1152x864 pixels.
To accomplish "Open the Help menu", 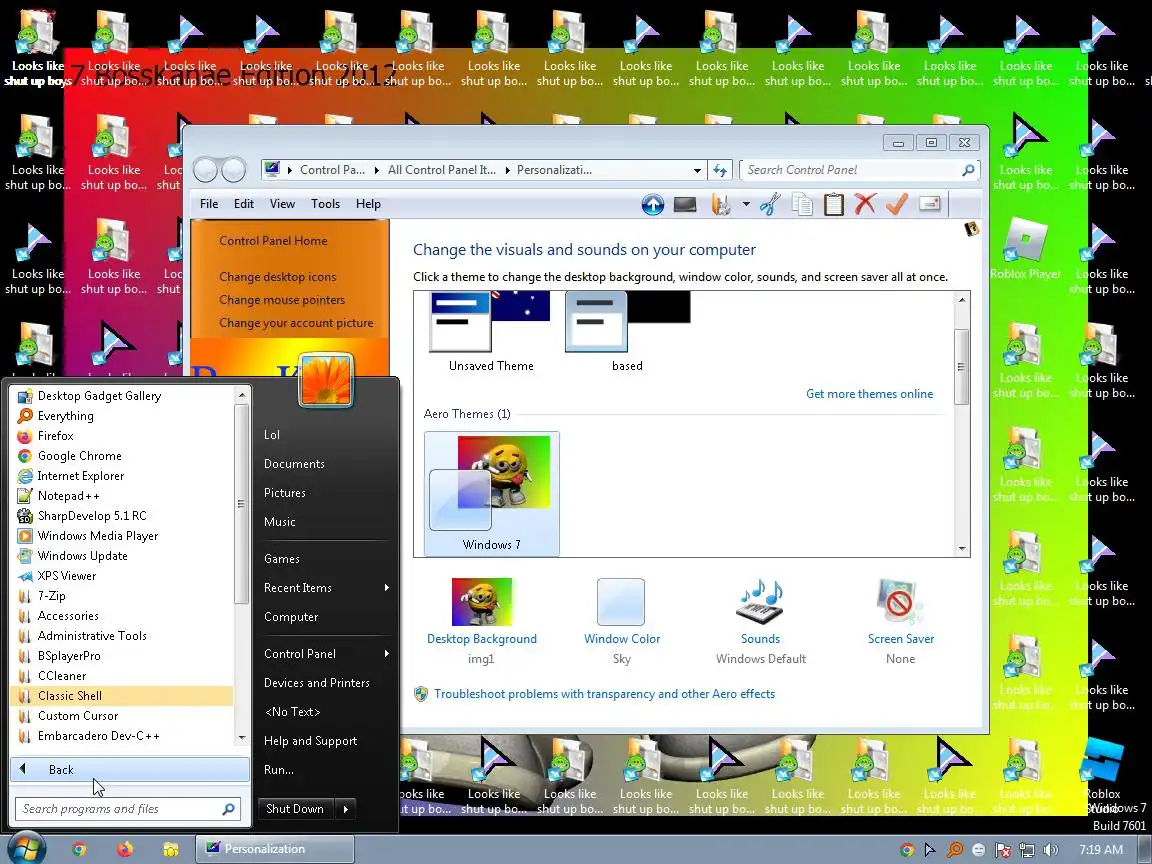I will click(x=368, y=204).
